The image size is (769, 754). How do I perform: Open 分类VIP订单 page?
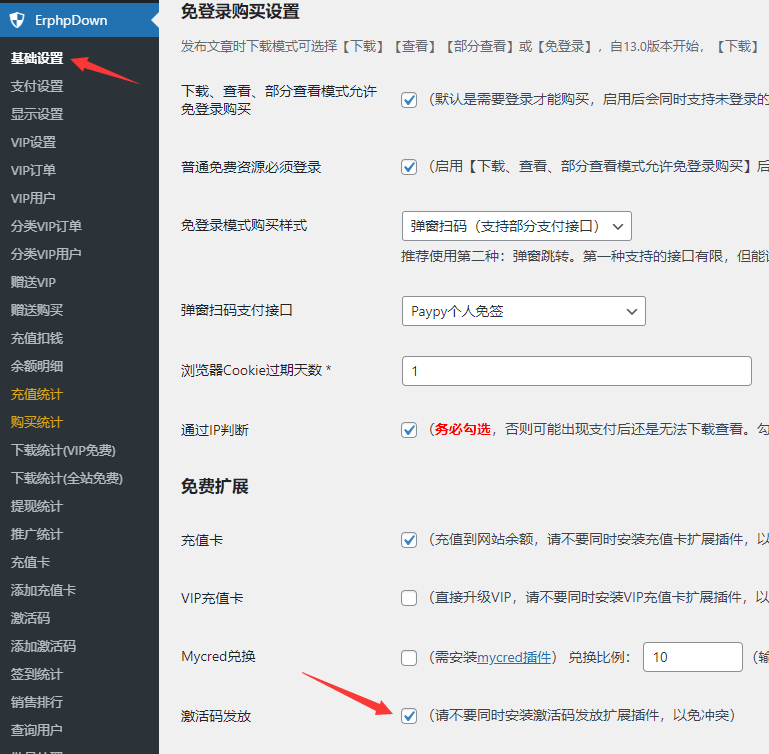(x=46, y=226)
